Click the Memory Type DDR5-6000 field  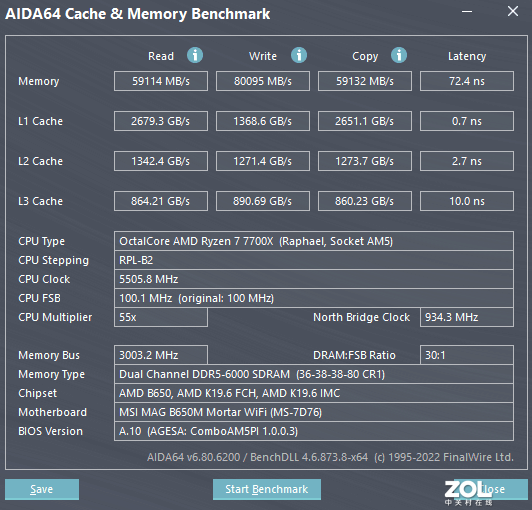tap(314, 374)
